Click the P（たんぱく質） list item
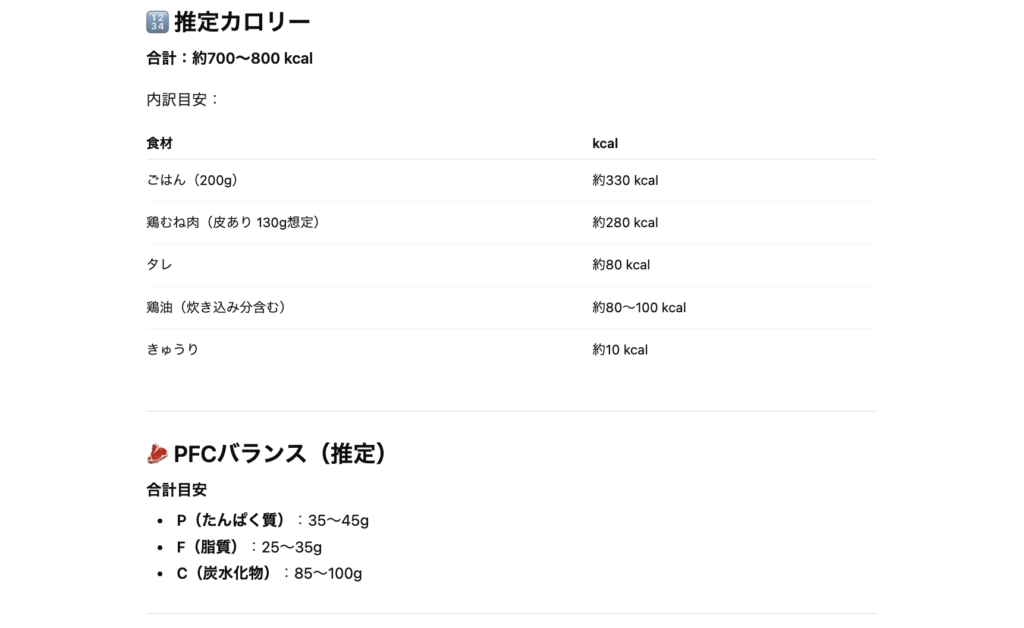 point(272,521)
